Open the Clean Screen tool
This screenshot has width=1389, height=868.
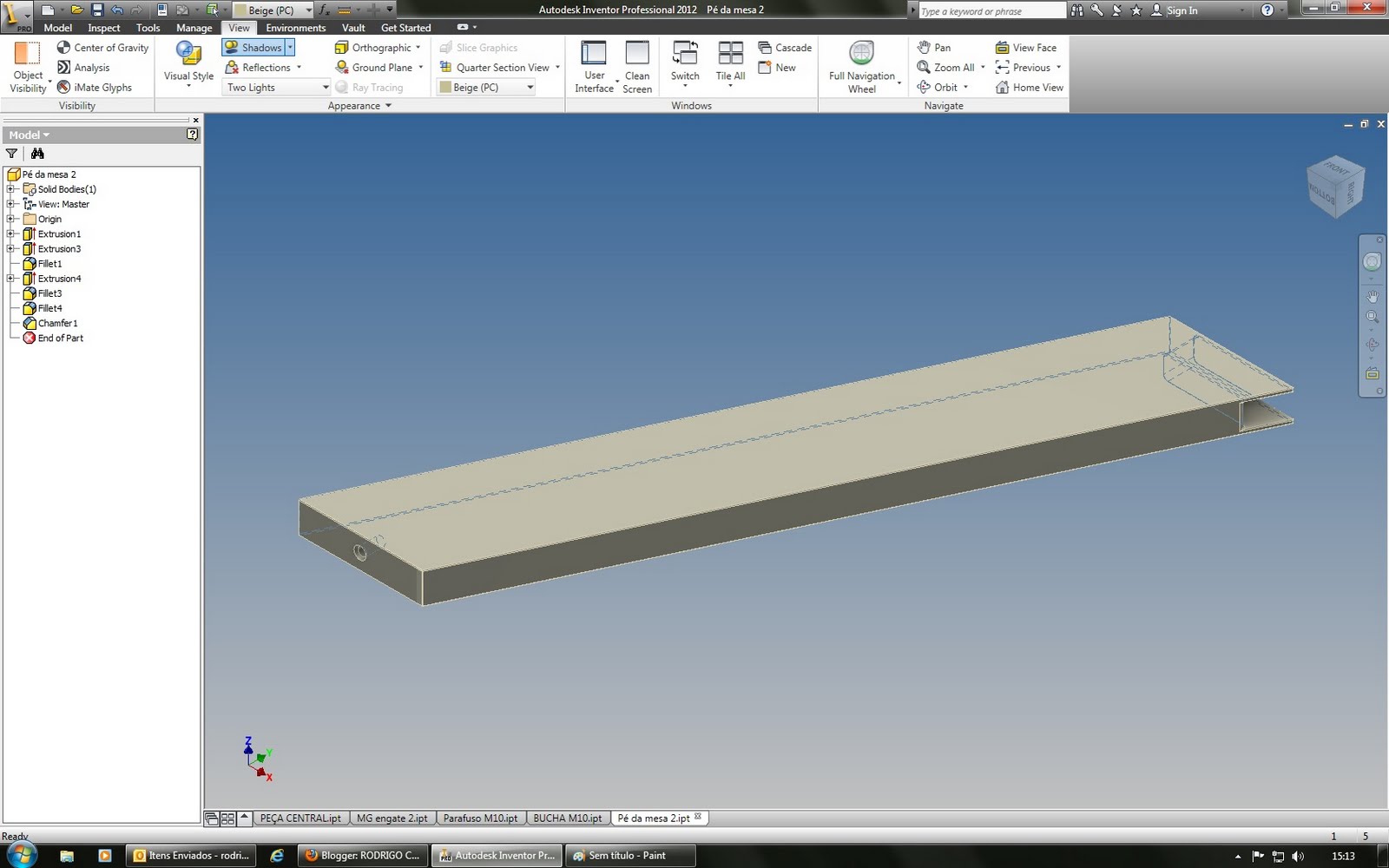coord(637,65)
